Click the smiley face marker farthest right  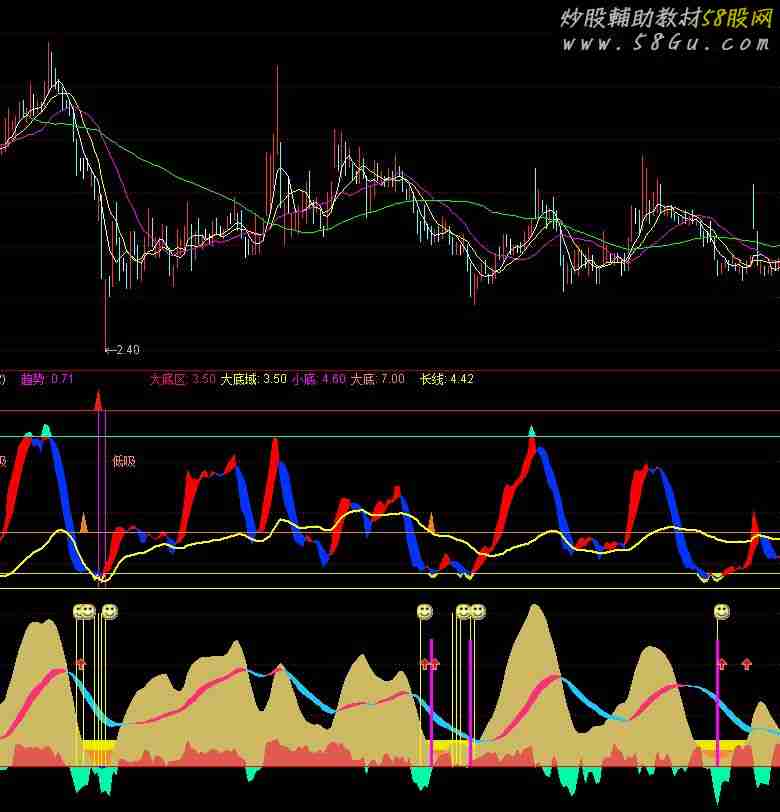pyautogui.click(x=721, y=611)
